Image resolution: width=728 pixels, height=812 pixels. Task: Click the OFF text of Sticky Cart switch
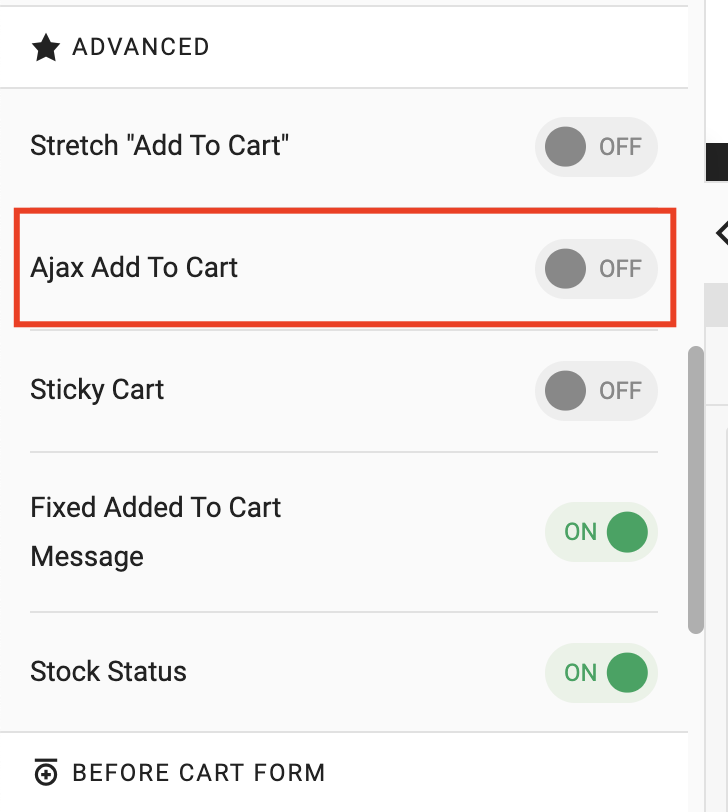(620, 391)
